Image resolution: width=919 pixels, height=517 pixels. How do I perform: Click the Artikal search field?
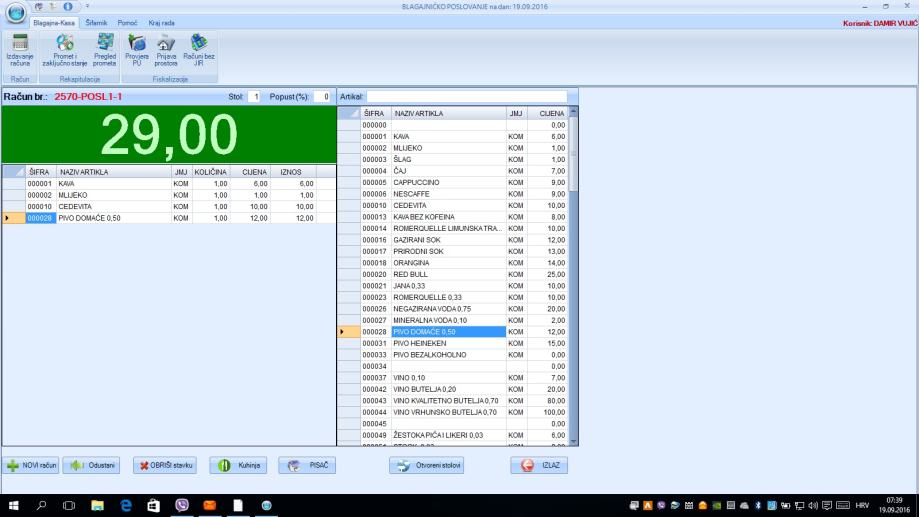click(x=466, y=97)
